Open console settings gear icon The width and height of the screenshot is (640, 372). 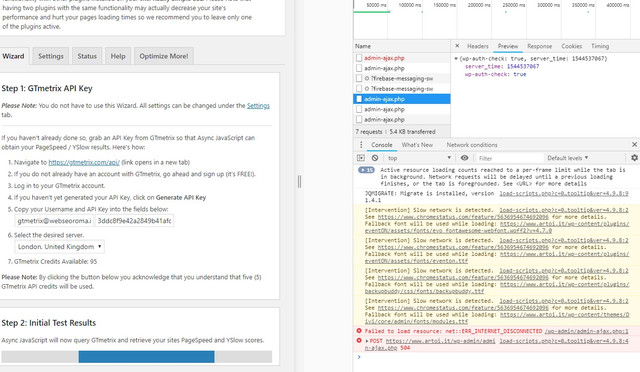[634, 158]
